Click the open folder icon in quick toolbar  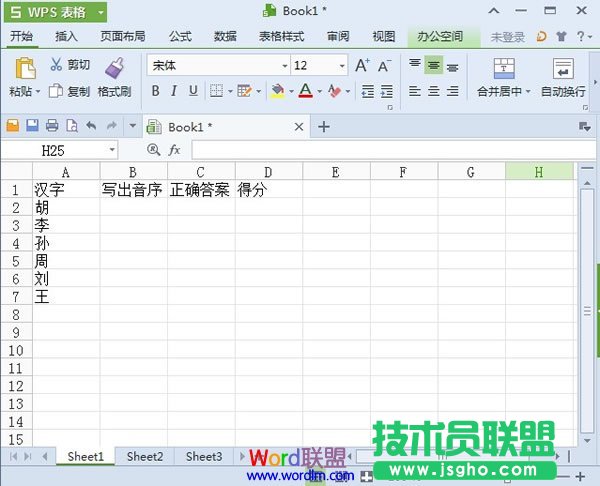pyautogui.click(x=13, y=126)
